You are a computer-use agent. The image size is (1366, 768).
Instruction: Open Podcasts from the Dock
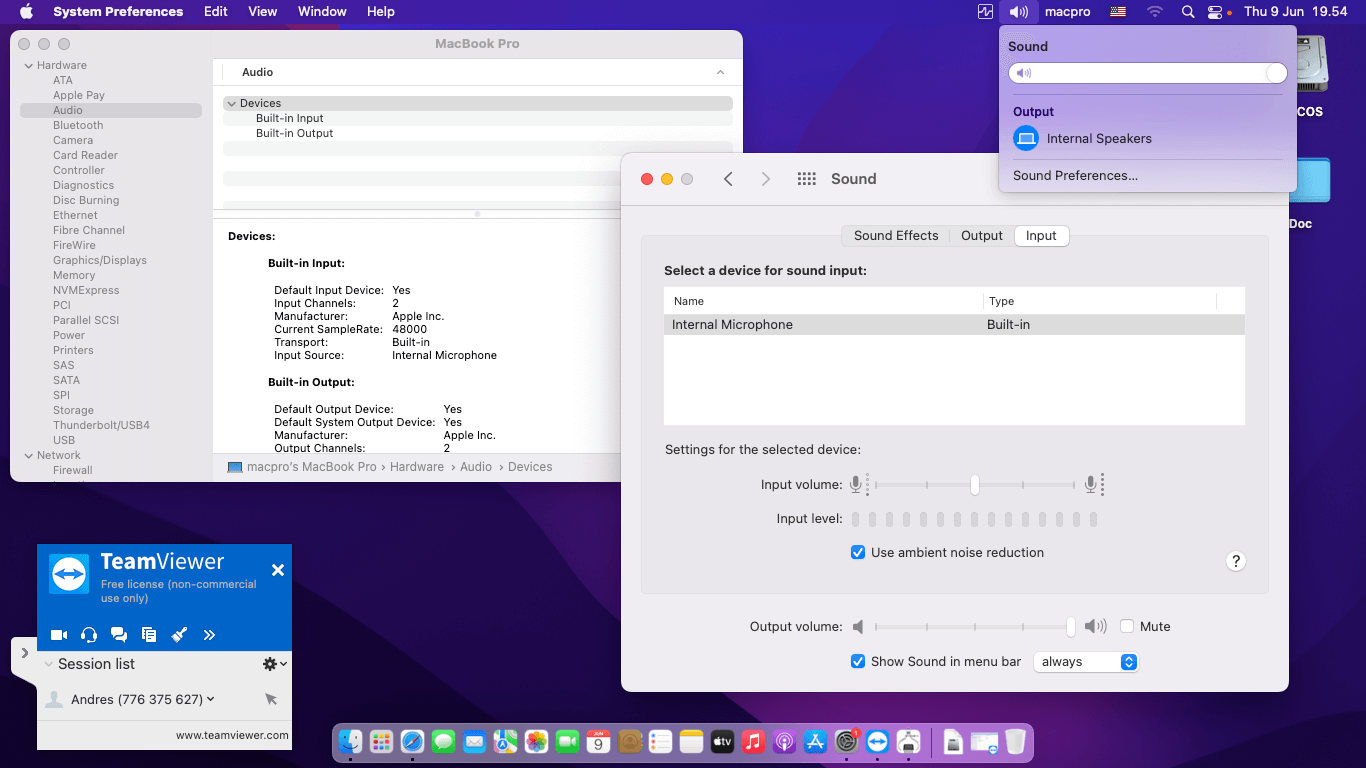(x=784, y=742)
